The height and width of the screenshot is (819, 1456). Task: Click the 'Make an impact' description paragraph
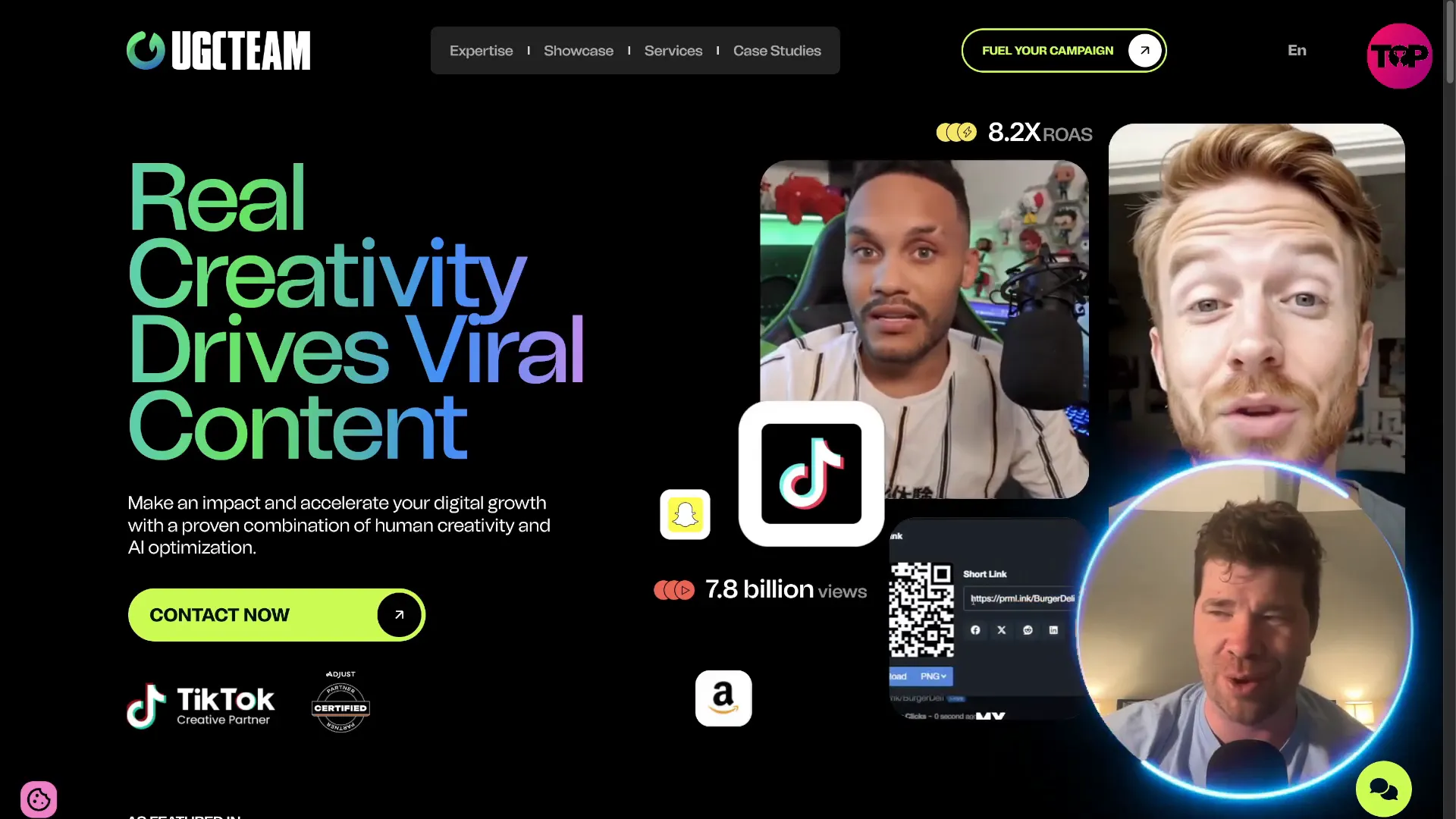click(x=339, y=525)
